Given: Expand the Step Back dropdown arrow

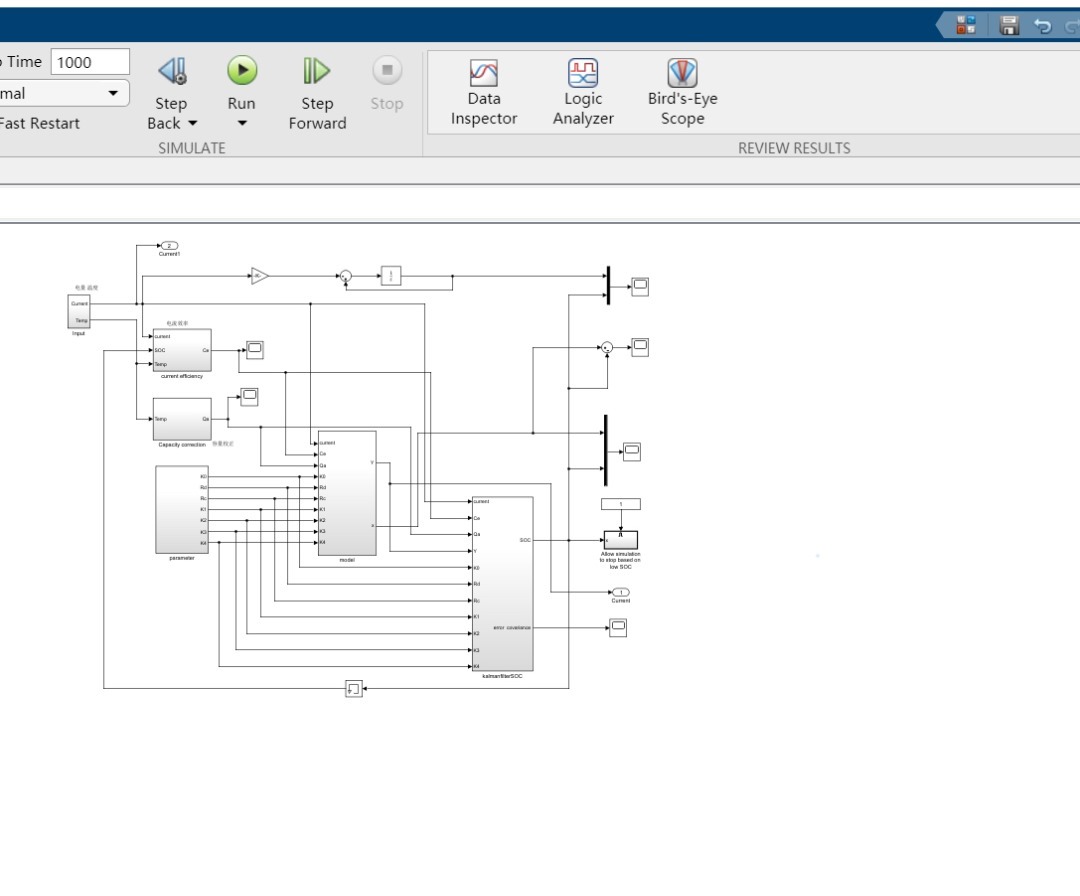Looking at the screenshot, I should [x=193, y=123].
